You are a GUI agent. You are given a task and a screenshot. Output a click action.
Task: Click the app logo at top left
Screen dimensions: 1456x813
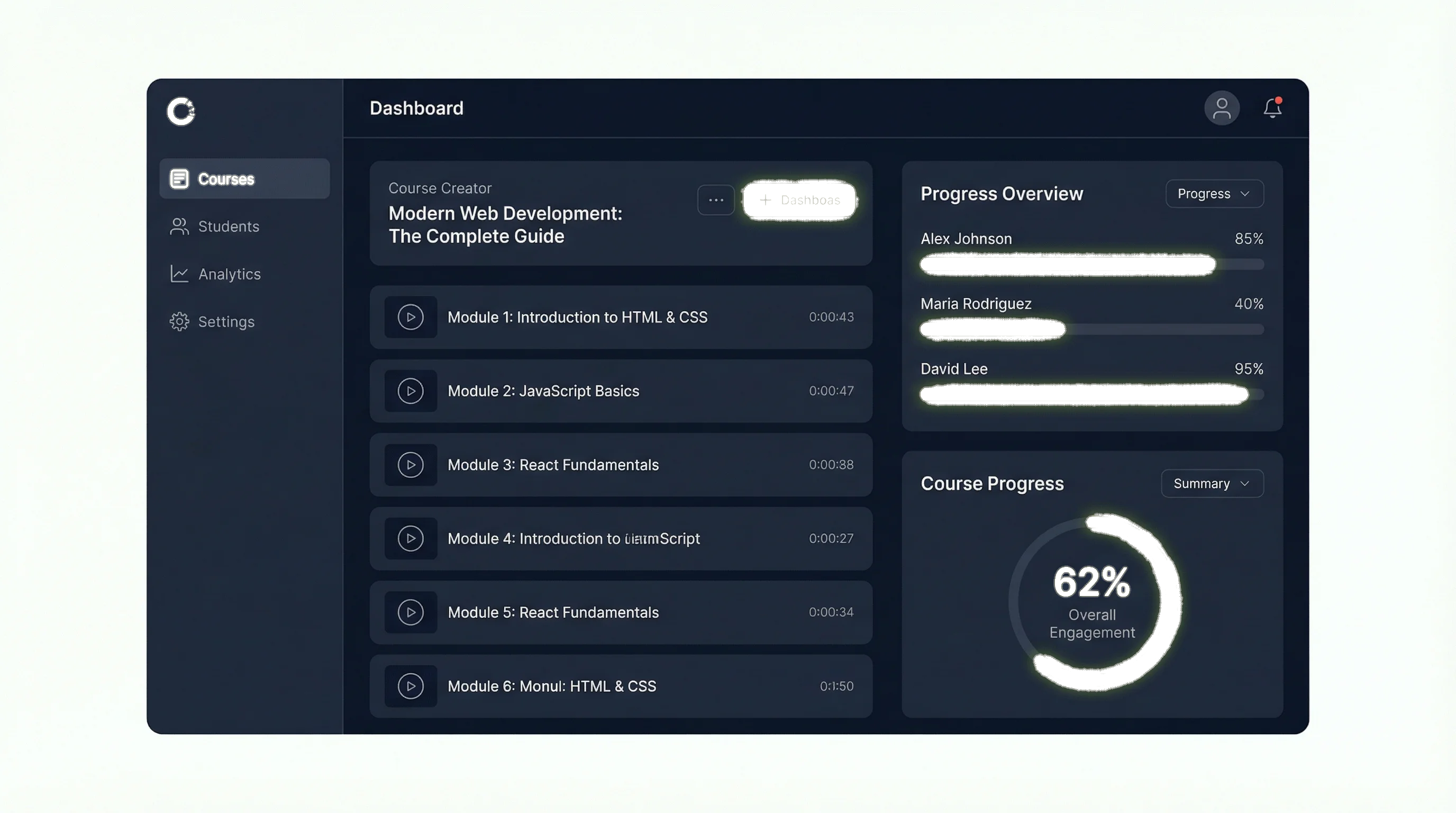click(181, 111)
